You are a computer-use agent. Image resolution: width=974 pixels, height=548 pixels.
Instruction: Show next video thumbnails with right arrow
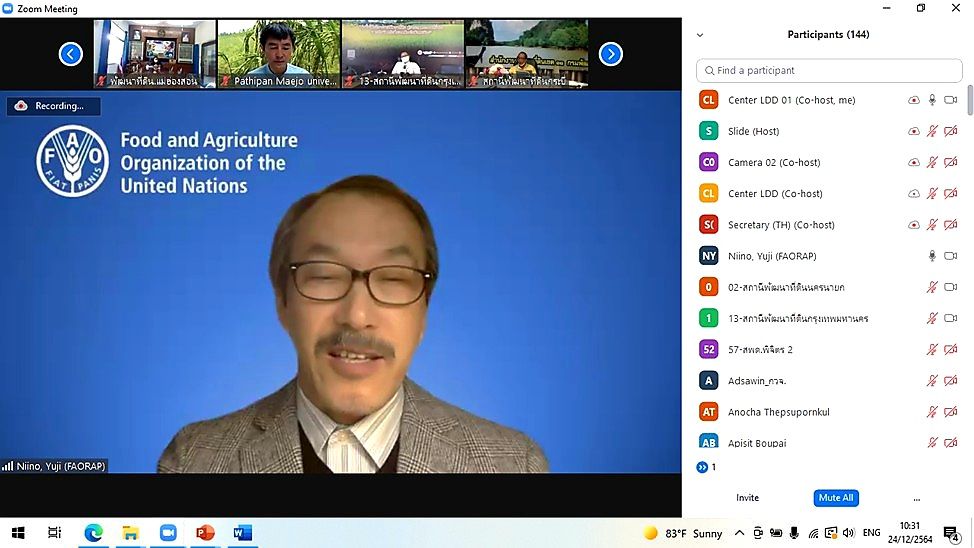(611, 54)
